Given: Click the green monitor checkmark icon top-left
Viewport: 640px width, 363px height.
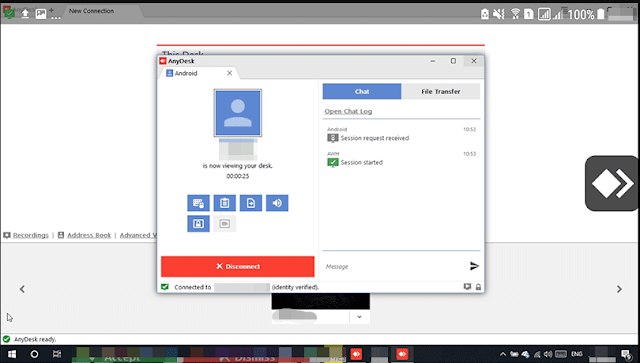Looking at the screenshot, I should (x=9, y=13).
